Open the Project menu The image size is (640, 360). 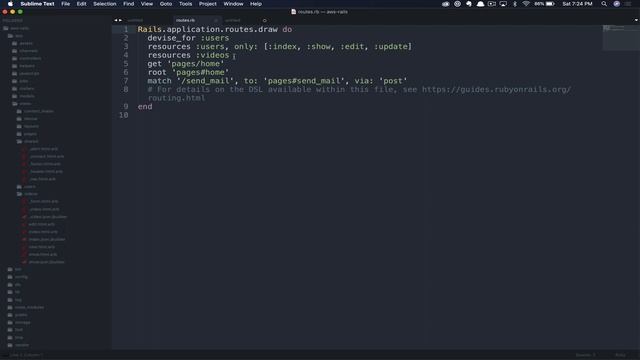(x=207, y=4)
